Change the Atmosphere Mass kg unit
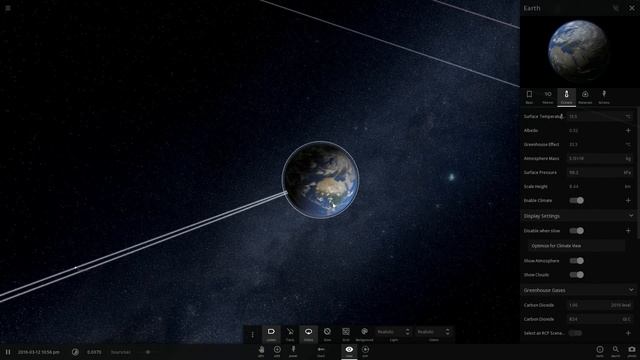Image resolution: width=640 pixels, height=360 pixels. click(x=628, y=158)
